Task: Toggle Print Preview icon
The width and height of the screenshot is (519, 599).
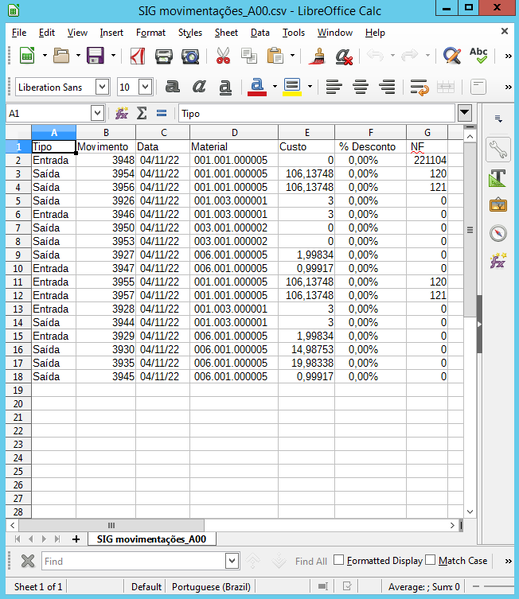Action: 190,56
